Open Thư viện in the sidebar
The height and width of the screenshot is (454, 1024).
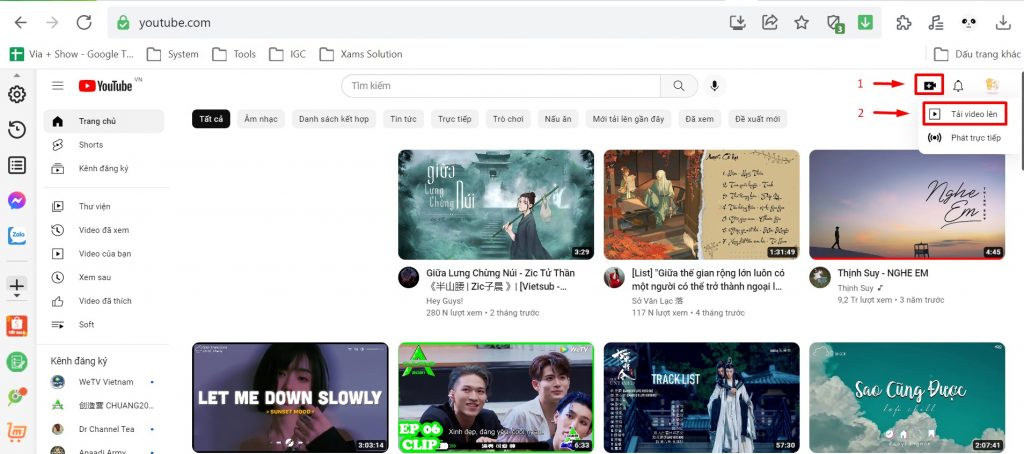(x=104, y=206)
